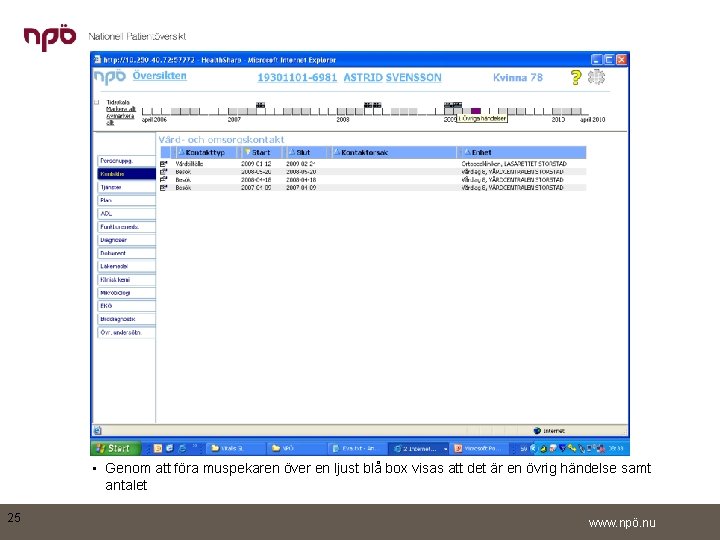The image size is (720, 540).
Task: Click the black event markers near 2009
Action: coord(453,105)
